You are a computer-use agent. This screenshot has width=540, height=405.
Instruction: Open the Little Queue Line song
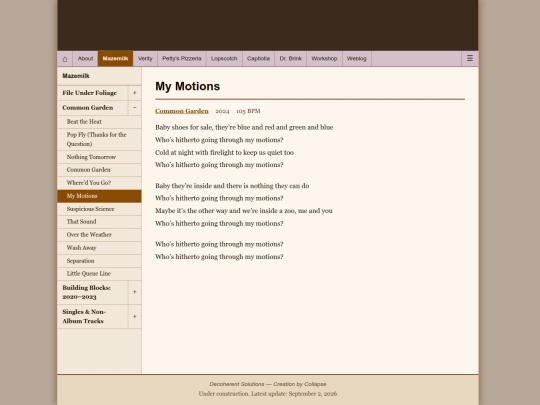pyautogui.click(x=99, y=274)
